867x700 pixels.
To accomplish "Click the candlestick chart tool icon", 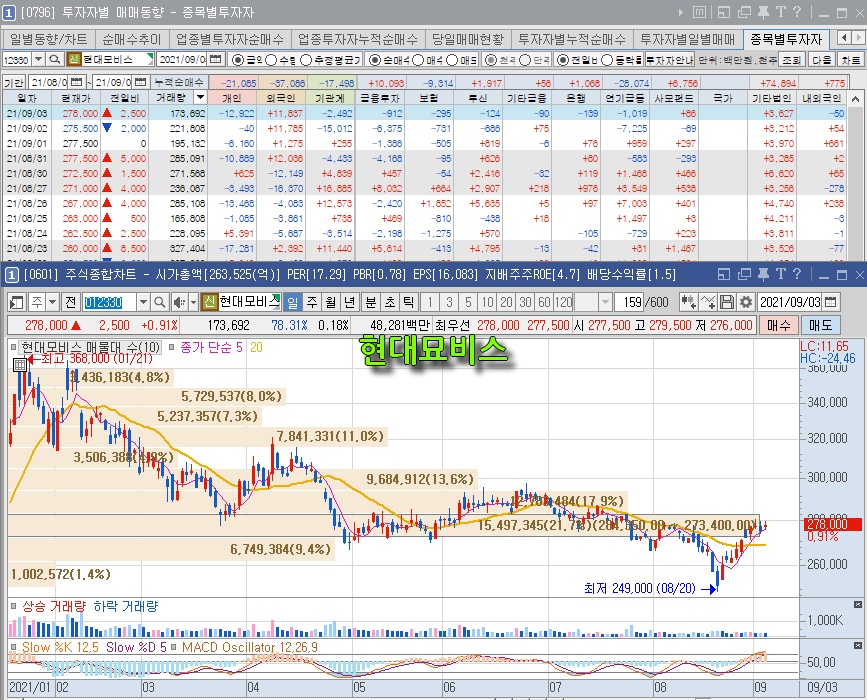I will click(x=688, y=302).
